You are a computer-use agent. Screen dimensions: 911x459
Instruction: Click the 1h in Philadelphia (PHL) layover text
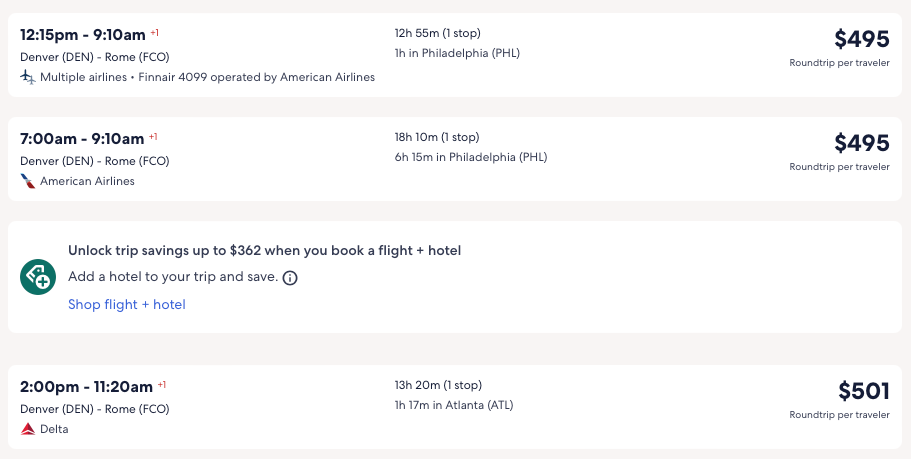click(457, 53)
